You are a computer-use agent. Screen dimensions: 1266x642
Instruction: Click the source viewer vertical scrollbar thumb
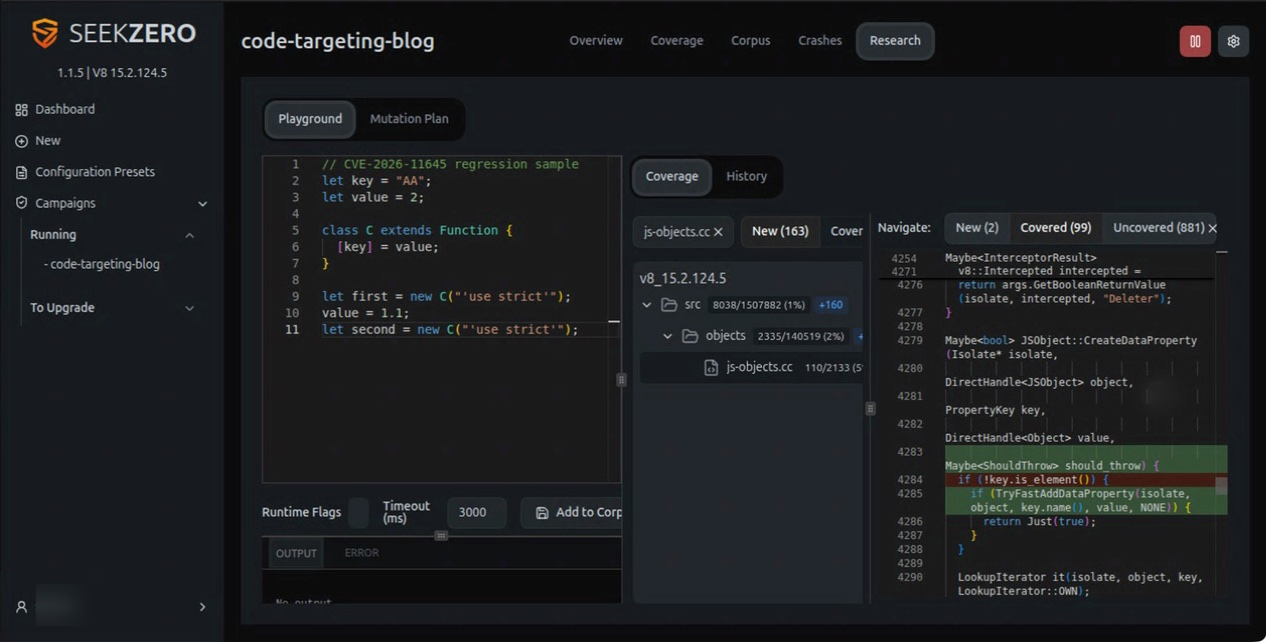1221,486
